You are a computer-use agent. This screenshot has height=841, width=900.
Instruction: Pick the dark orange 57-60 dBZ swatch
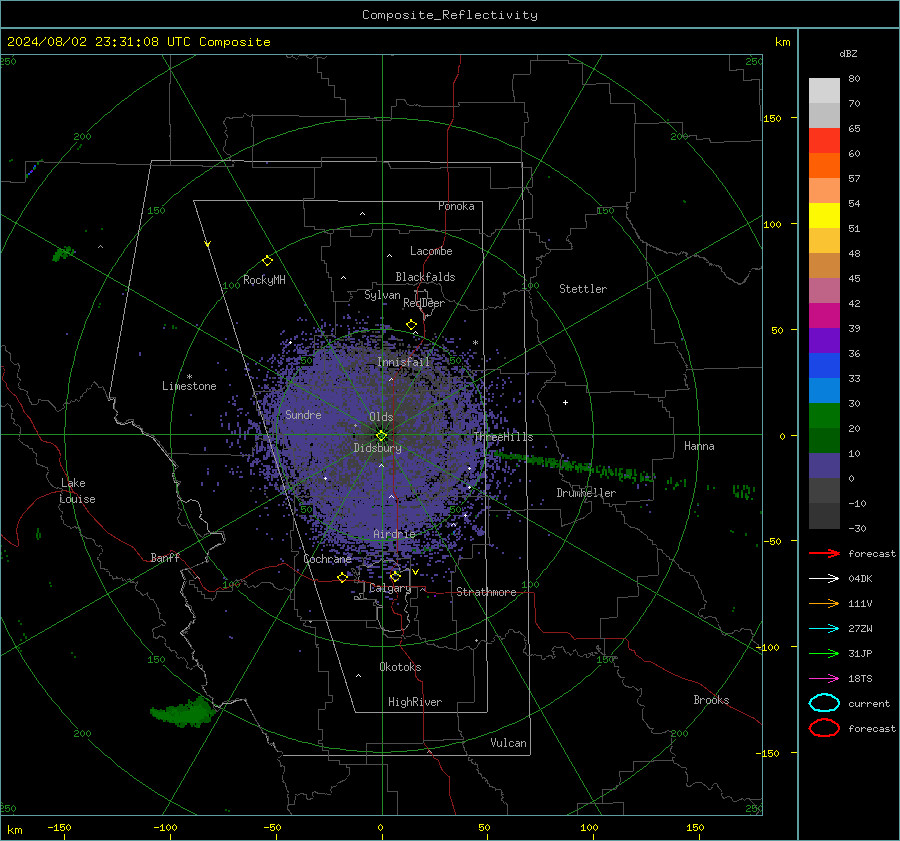pyautogui.click(x=824, y=165)
